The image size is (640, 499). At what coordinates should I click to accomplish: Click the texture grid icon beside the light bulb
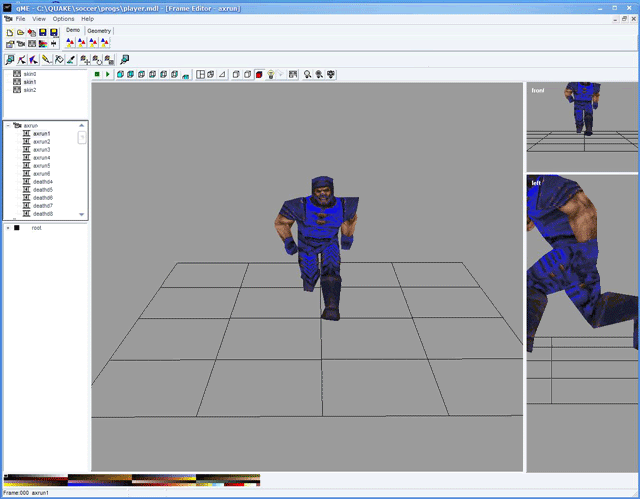pyautogui.click(x=292, y=74)
